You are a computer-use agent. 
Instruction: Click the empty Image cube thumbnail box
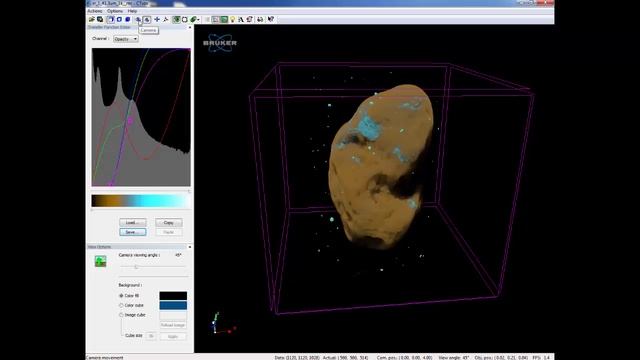pos(173,315)
